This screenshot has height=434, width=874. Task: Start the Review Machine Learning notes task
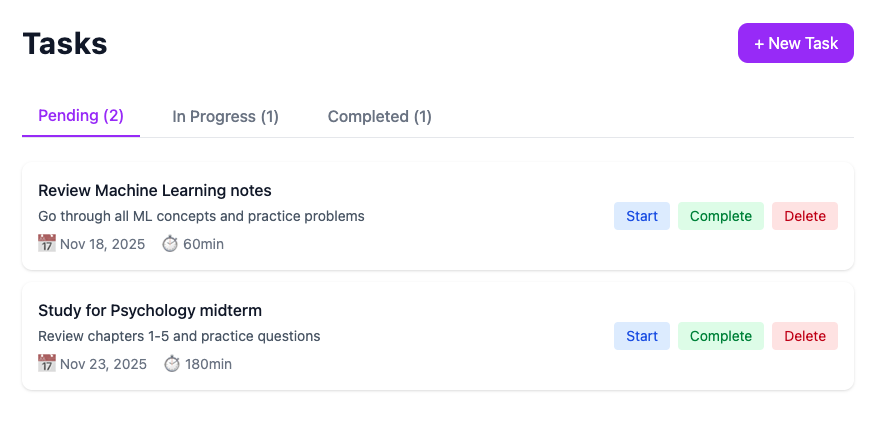[x=642, y=216]
